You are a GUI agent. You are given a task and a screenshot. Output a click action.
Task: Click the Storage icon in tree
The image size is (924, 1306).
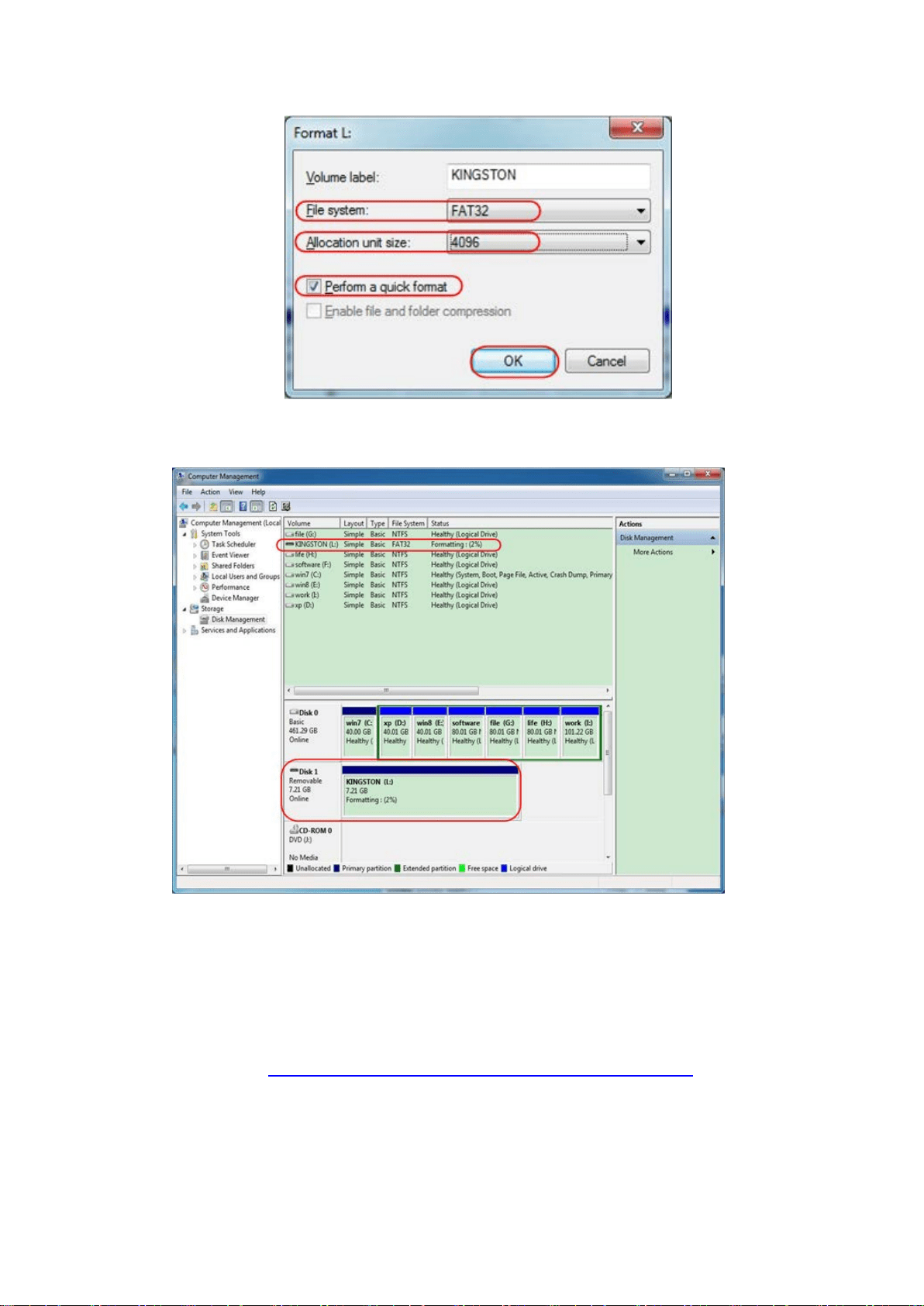coord(195,608)
